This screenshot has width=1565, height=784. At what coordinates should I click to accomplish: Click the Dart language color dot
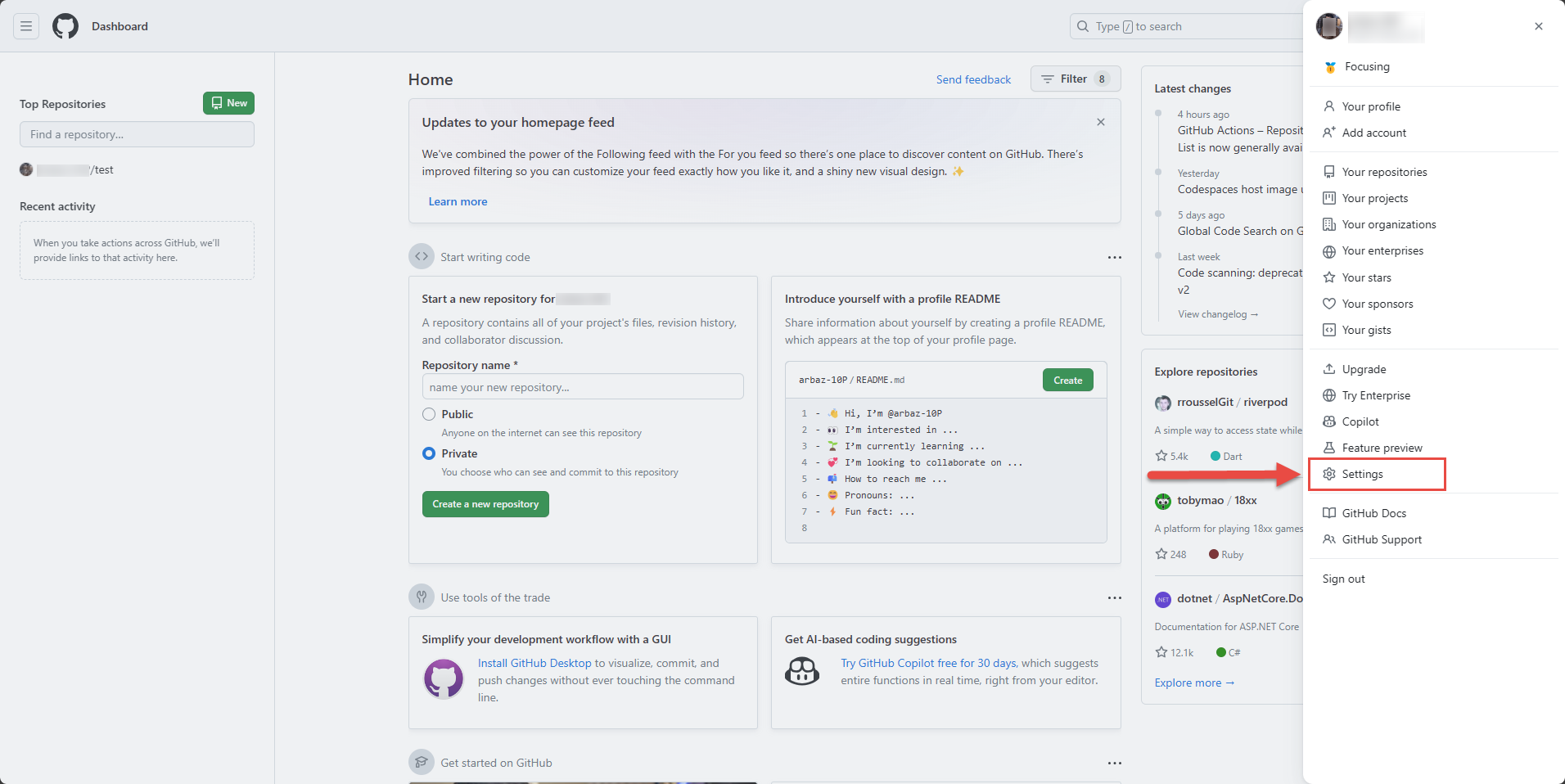click(x=1215, y=456)
